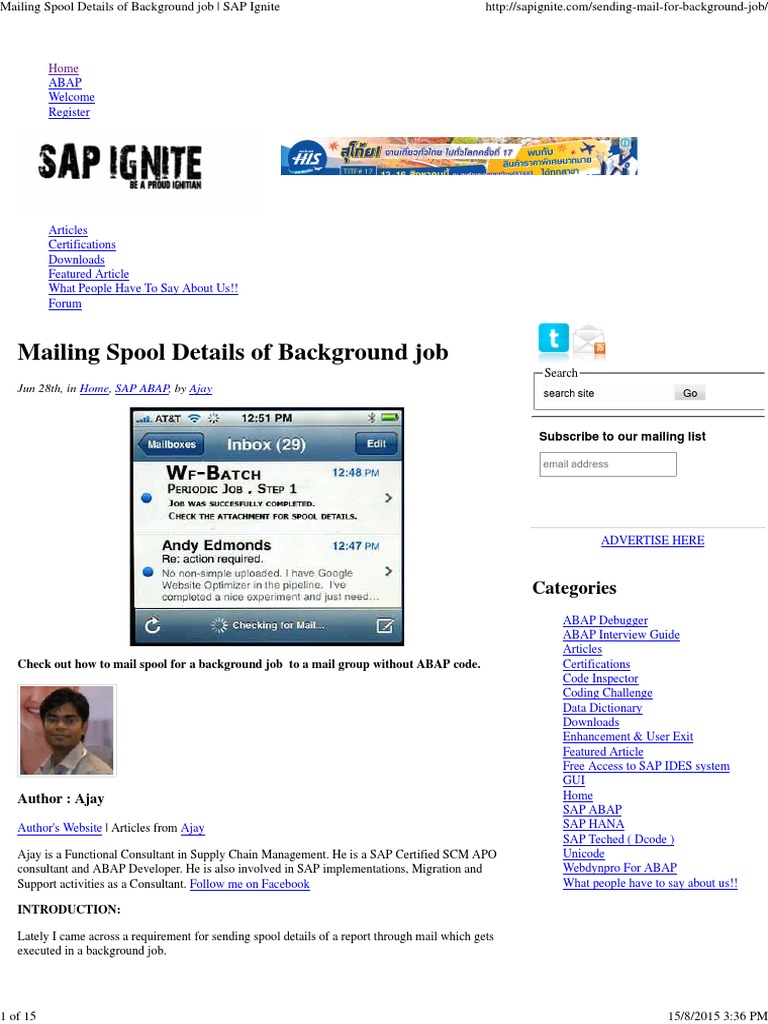Image resolution: width=768 pixels, height=1024 pixels.
Task: Open Featured Article in navigation list
Action: click(89, 274)
